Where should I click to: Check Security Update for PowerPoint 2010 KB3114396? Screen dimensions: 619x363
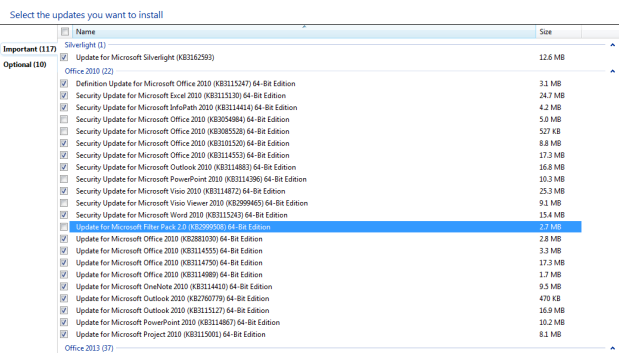(x=64, y=179)
